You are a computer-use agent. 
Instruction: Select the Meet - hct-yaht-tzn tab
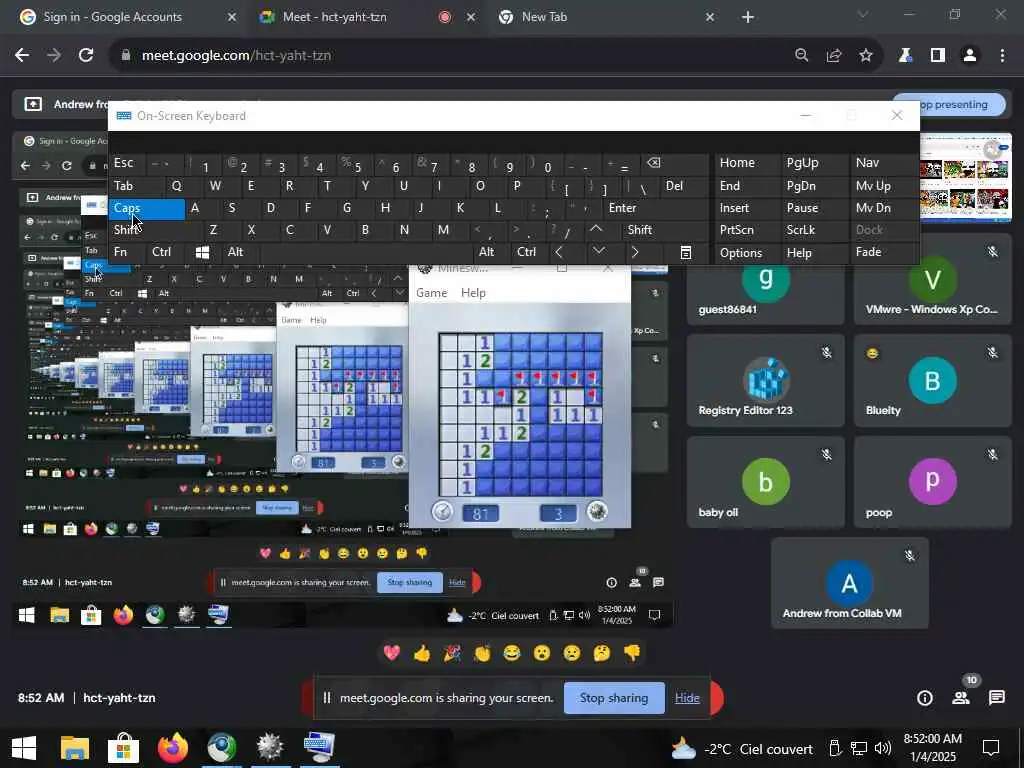366,17
